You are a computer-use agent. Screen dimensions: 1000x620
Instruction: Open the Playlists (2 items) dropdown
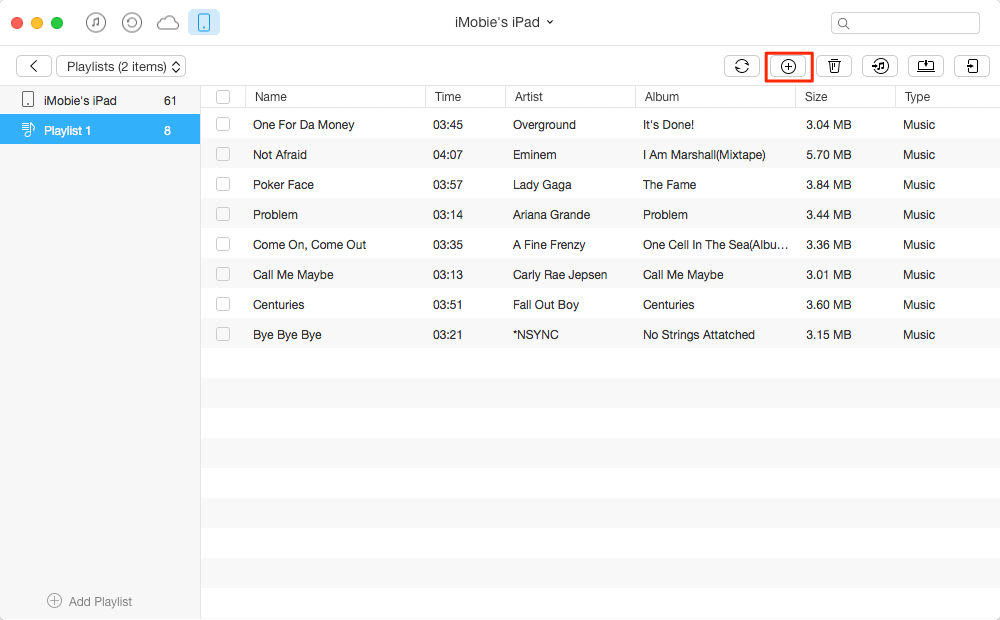tap(121, 67)
